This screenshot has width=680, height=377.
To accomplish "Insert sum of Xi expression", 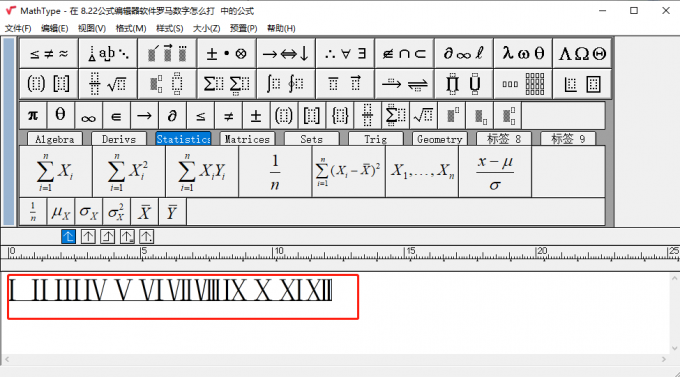I will (x=56, y=172).
